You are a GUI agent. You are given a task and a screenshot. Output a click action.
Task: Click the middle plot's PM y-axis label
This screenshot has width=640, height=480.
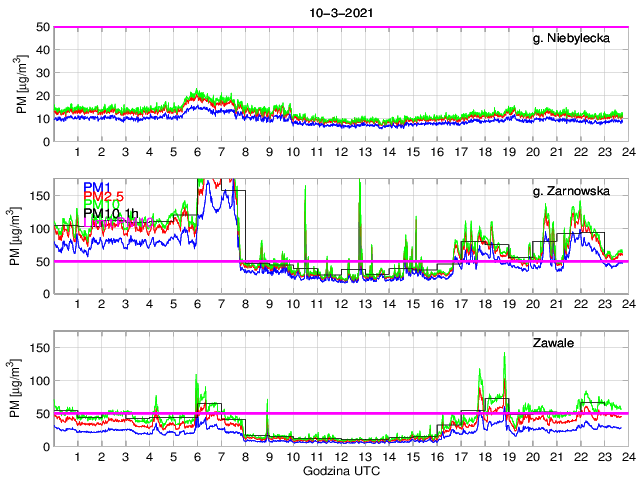click(15, 236)
